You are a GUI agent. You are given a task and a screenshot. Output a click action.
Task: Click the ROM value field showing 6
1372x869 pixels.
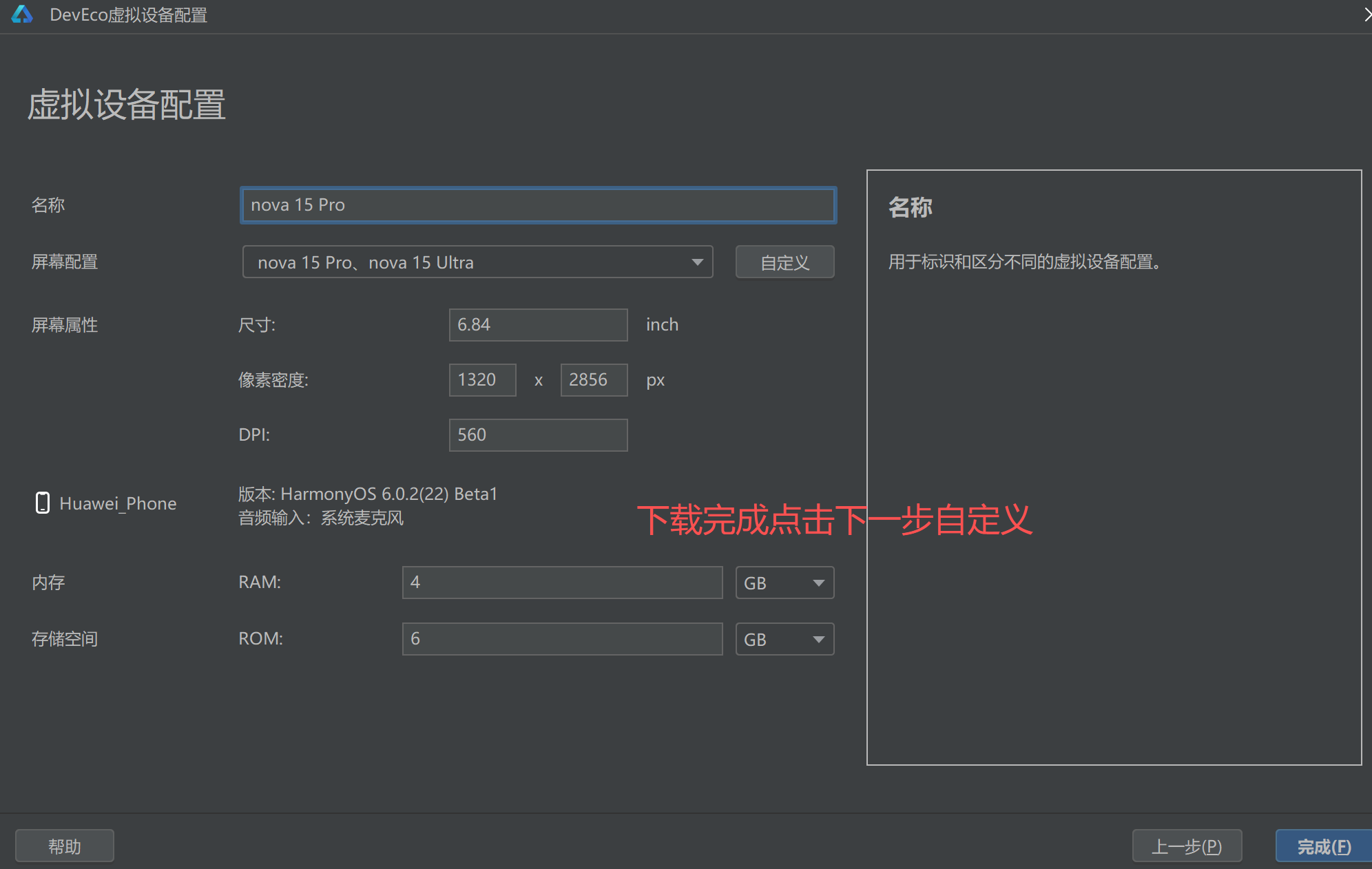[562, 639]
